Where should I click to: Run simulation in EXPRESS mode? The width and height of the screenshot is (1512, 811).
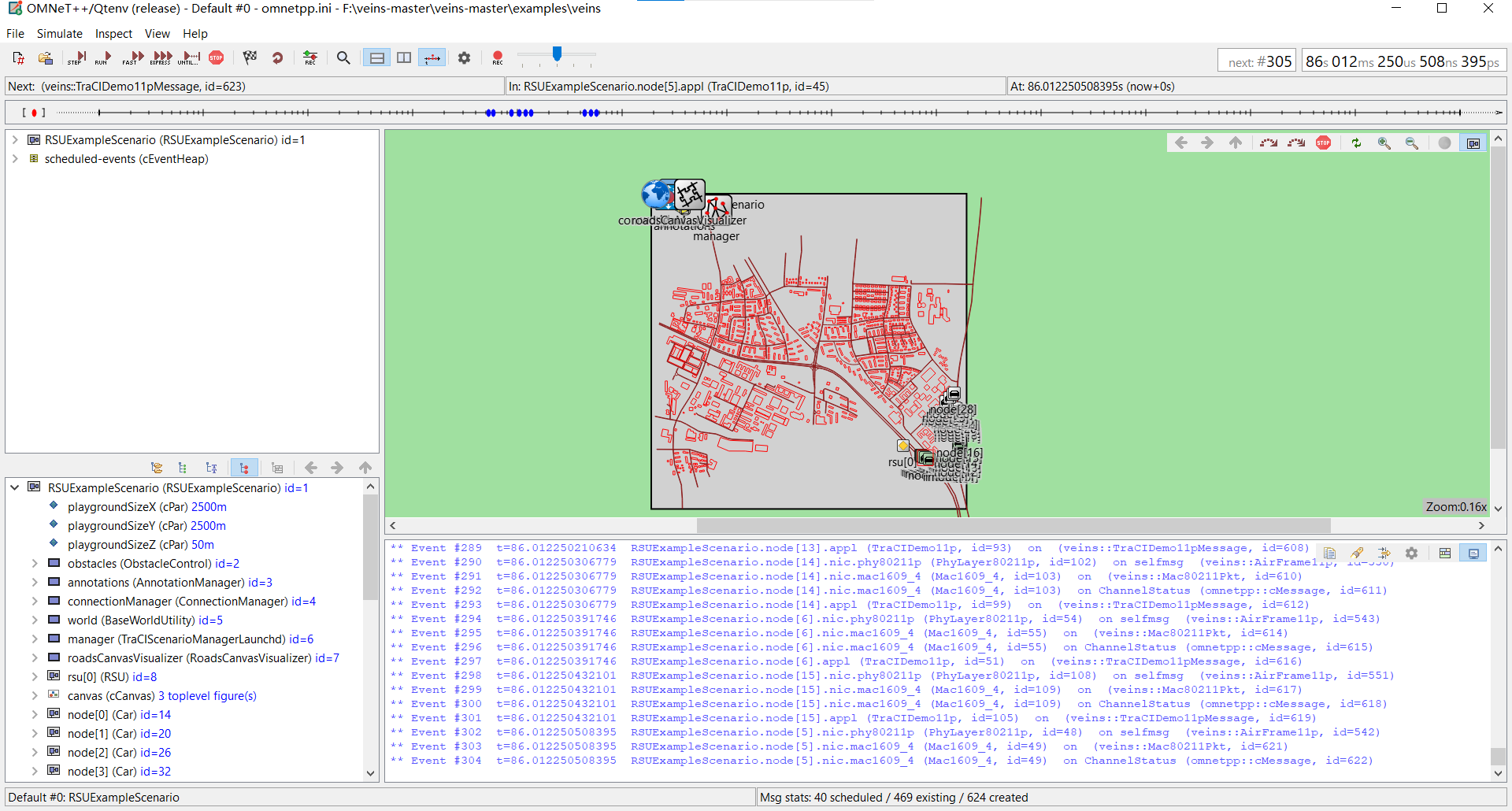pos(161,57)
